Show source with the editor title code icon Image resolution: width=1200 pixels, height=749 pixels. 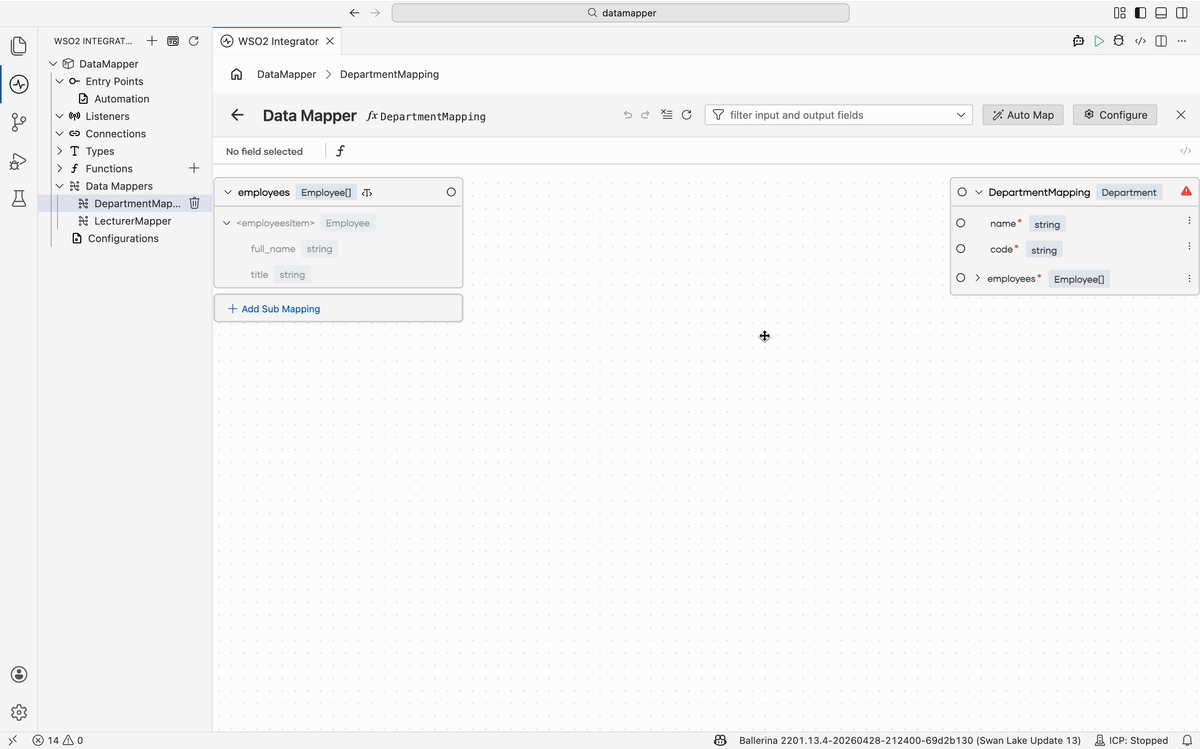tap(1140, 41)
